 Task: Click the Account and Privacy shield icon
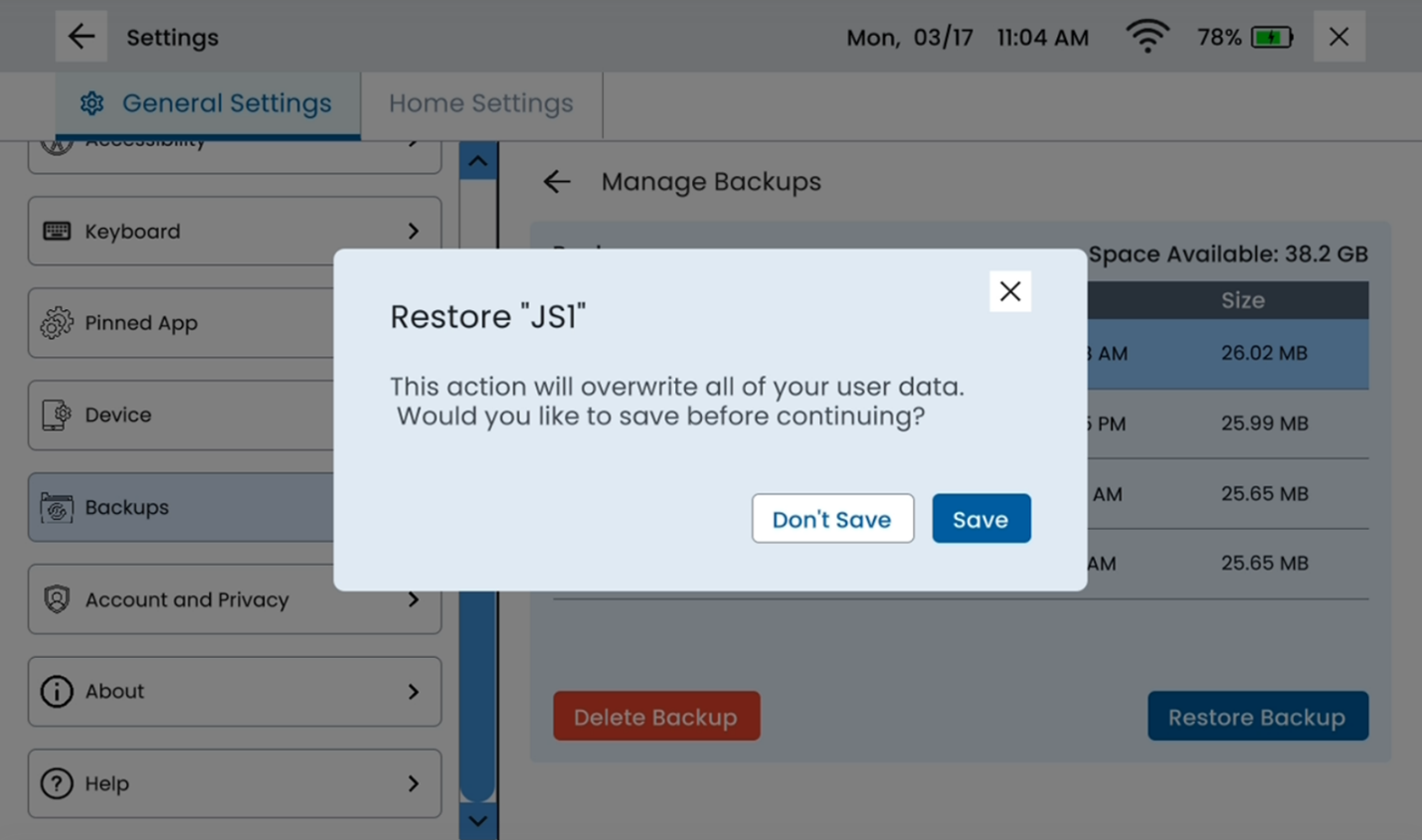57,599
